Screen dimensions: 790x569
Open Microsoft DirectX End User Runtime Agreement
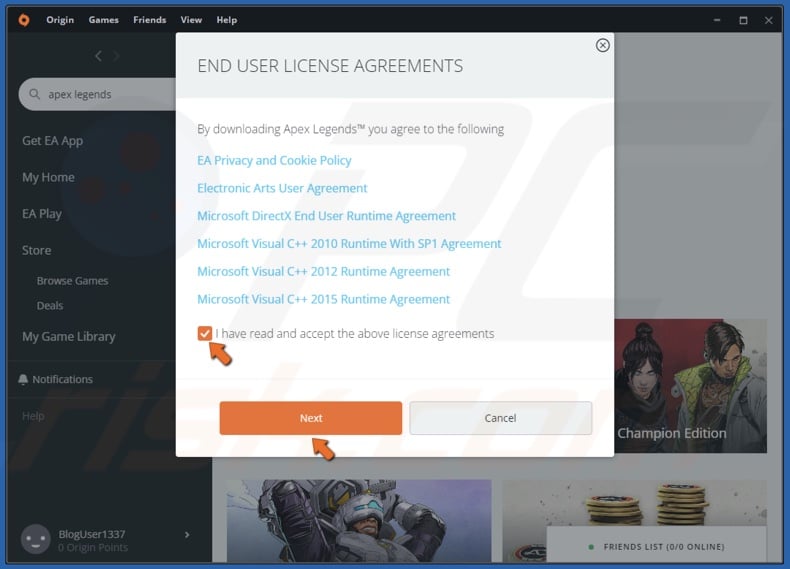[326, 216]
